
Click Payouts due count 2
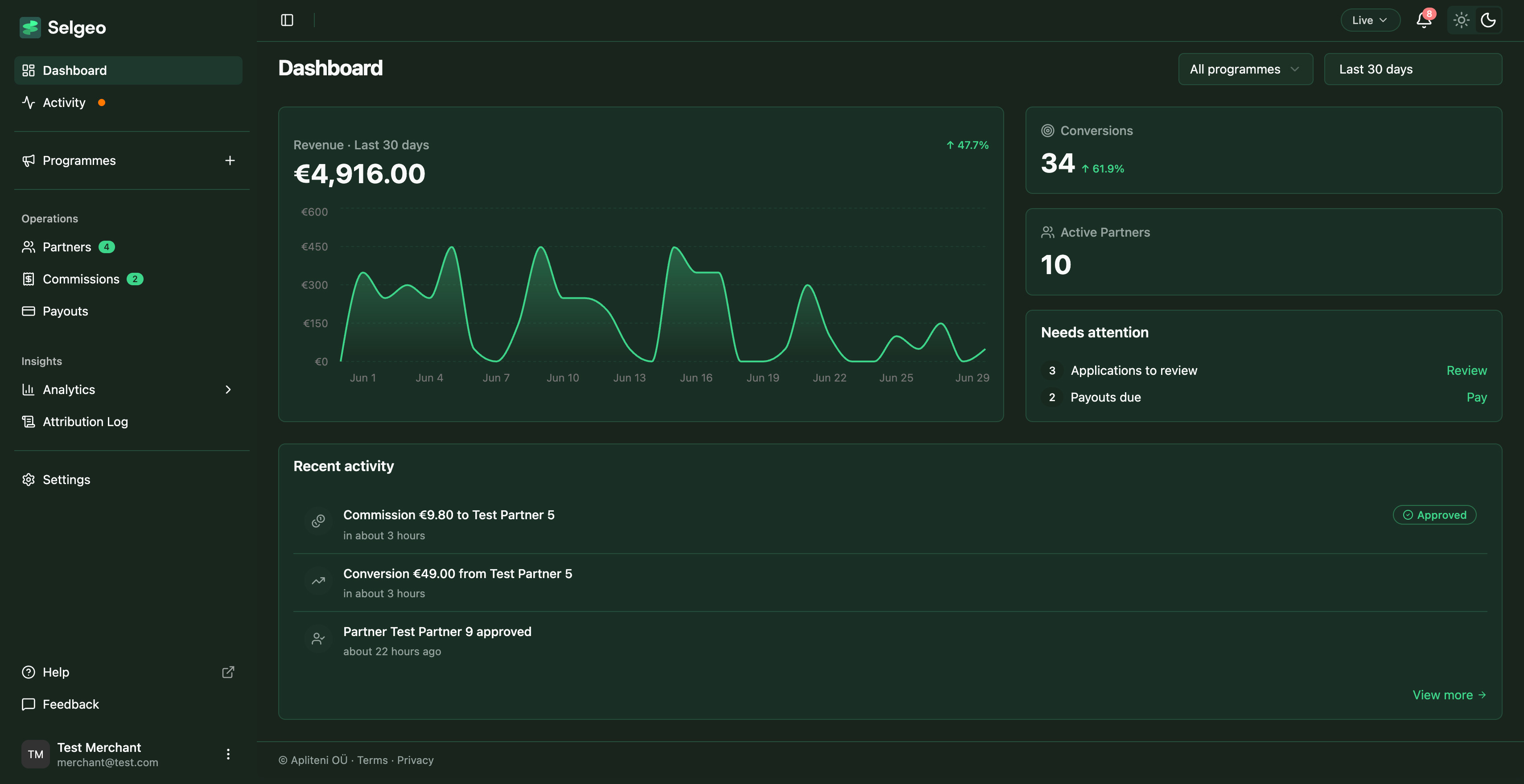tap(1051, 397)
